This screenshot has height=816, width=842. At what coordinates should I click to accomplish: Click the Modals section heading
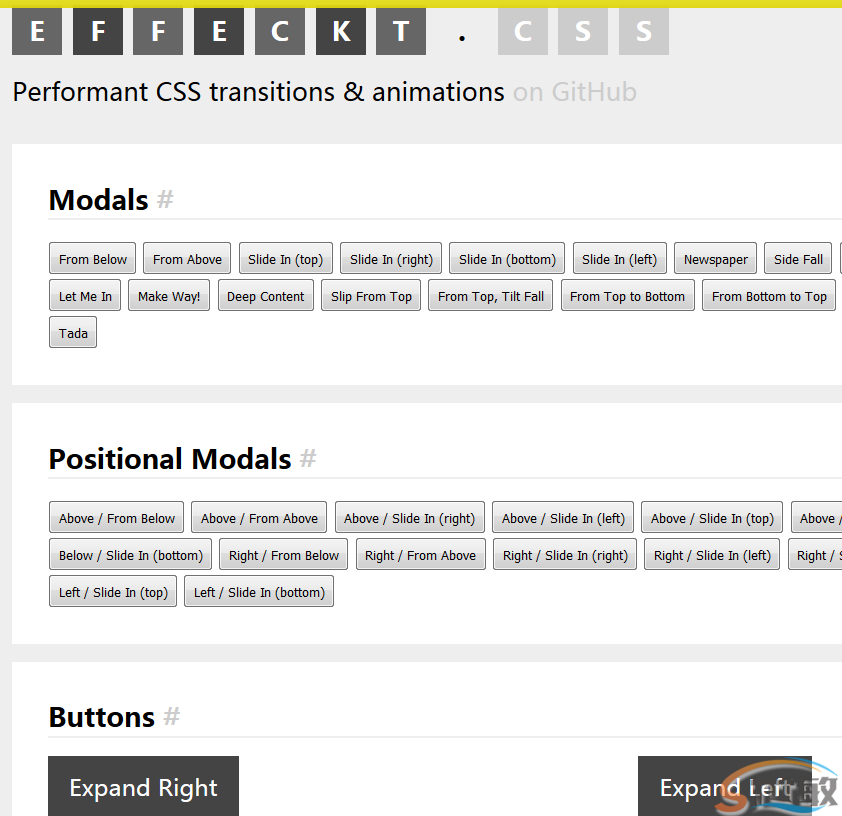[x=98, y=200]
